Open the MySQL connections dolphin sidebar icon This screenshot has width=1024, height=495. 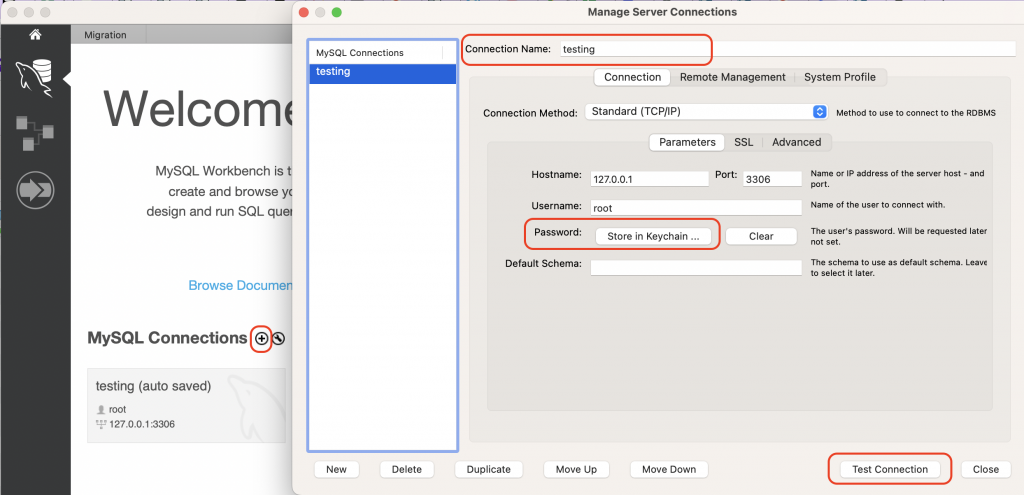pos(35,78)
